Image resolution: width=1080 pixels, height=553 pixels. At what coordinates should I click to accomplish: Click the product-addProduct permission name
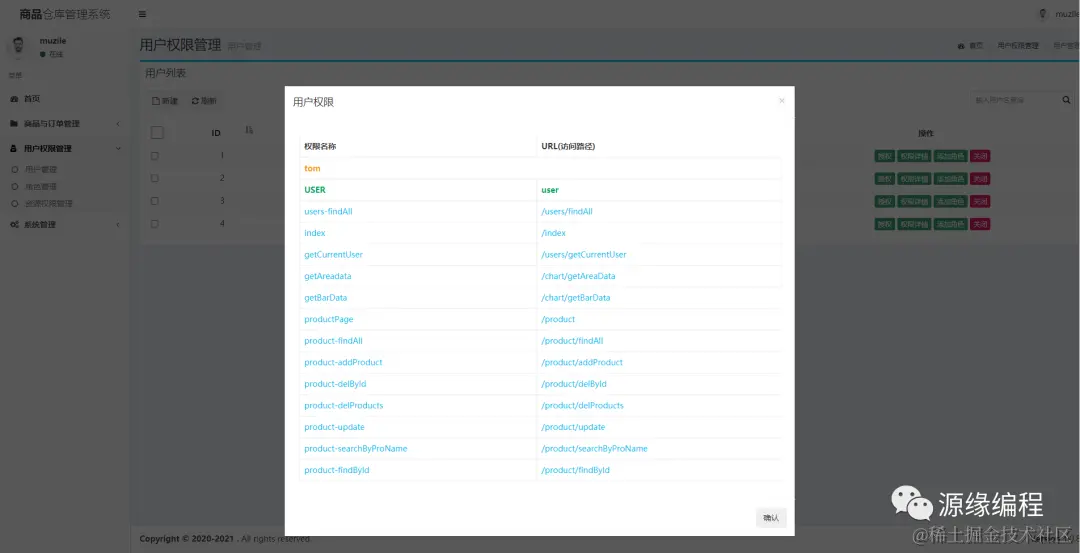pyautogui.click(x=343, y=362)
